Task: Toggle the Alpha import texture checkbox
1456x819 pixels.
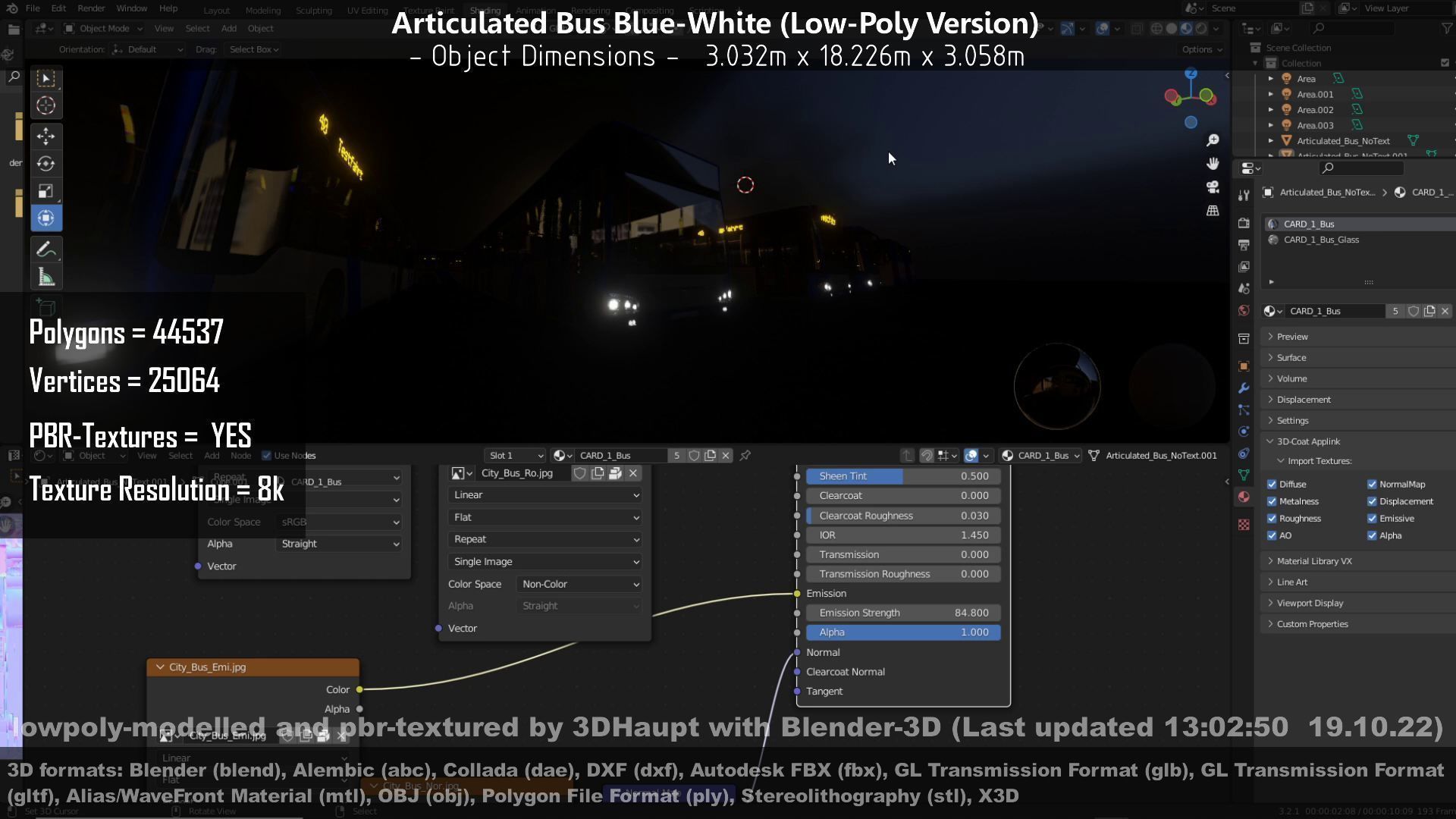Action: (x=1372, y=535)
